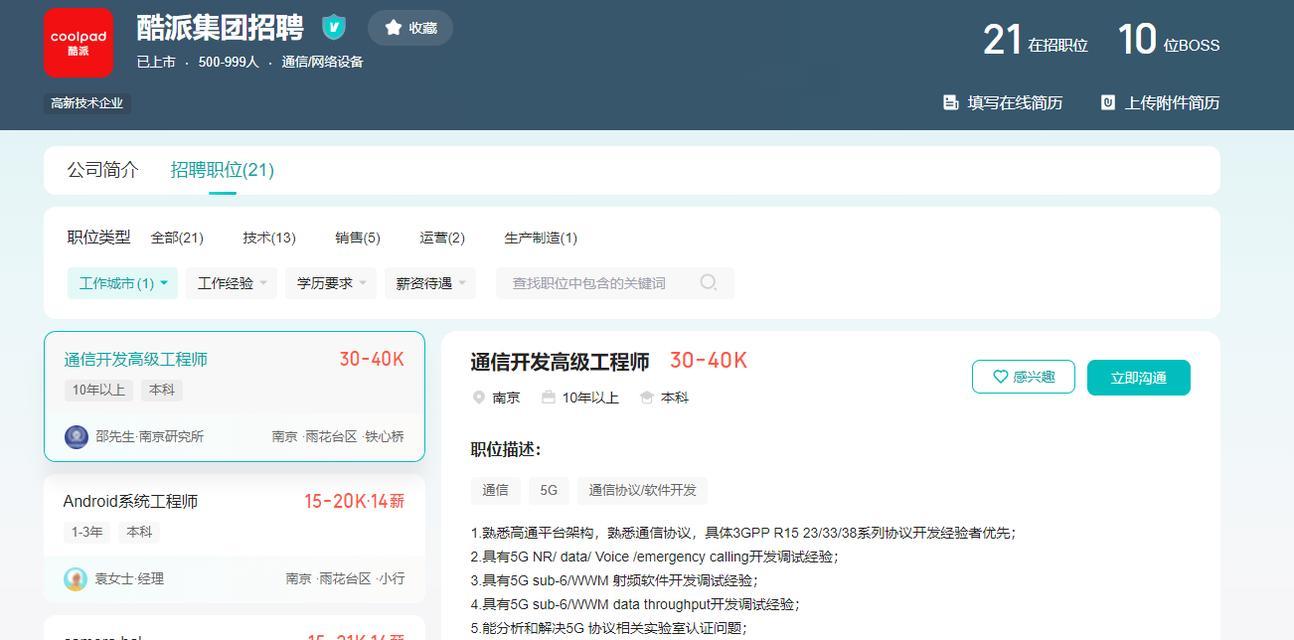The height and width of the screenshot is (640, 1294).
Task: Click the 酷派集团招聘 company title
Action: point(220,28)
